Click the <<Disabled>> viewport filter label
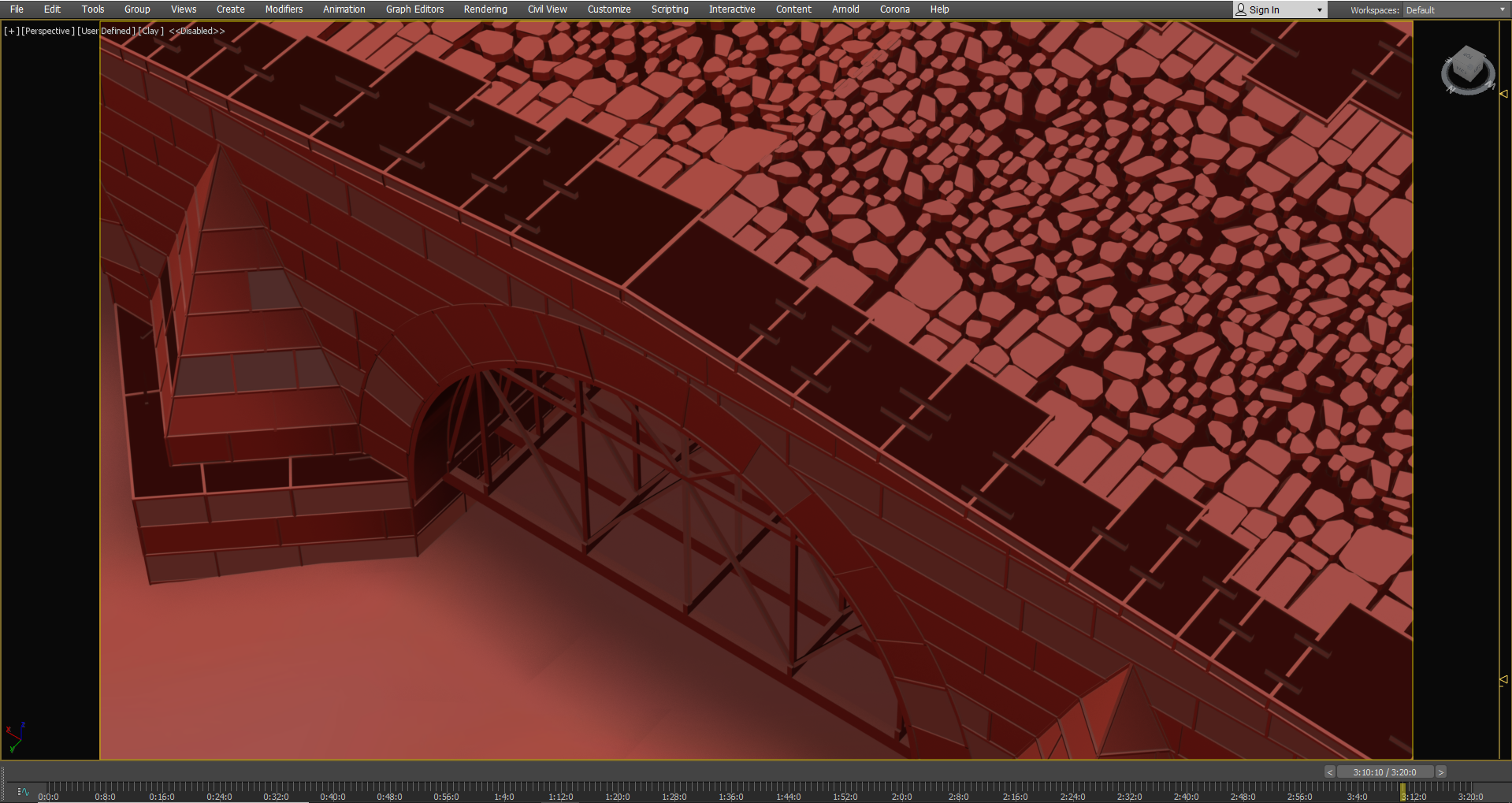 click(197, 31)
